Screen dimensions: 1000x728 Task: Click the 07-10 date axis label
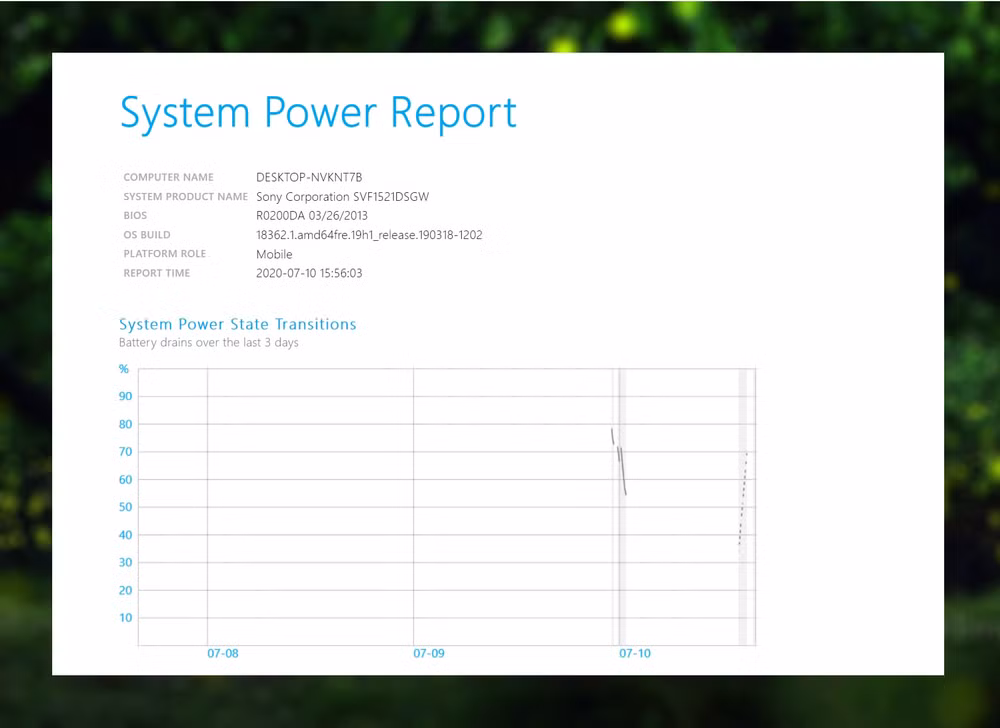pyautogui.click(x=635, y=653)
